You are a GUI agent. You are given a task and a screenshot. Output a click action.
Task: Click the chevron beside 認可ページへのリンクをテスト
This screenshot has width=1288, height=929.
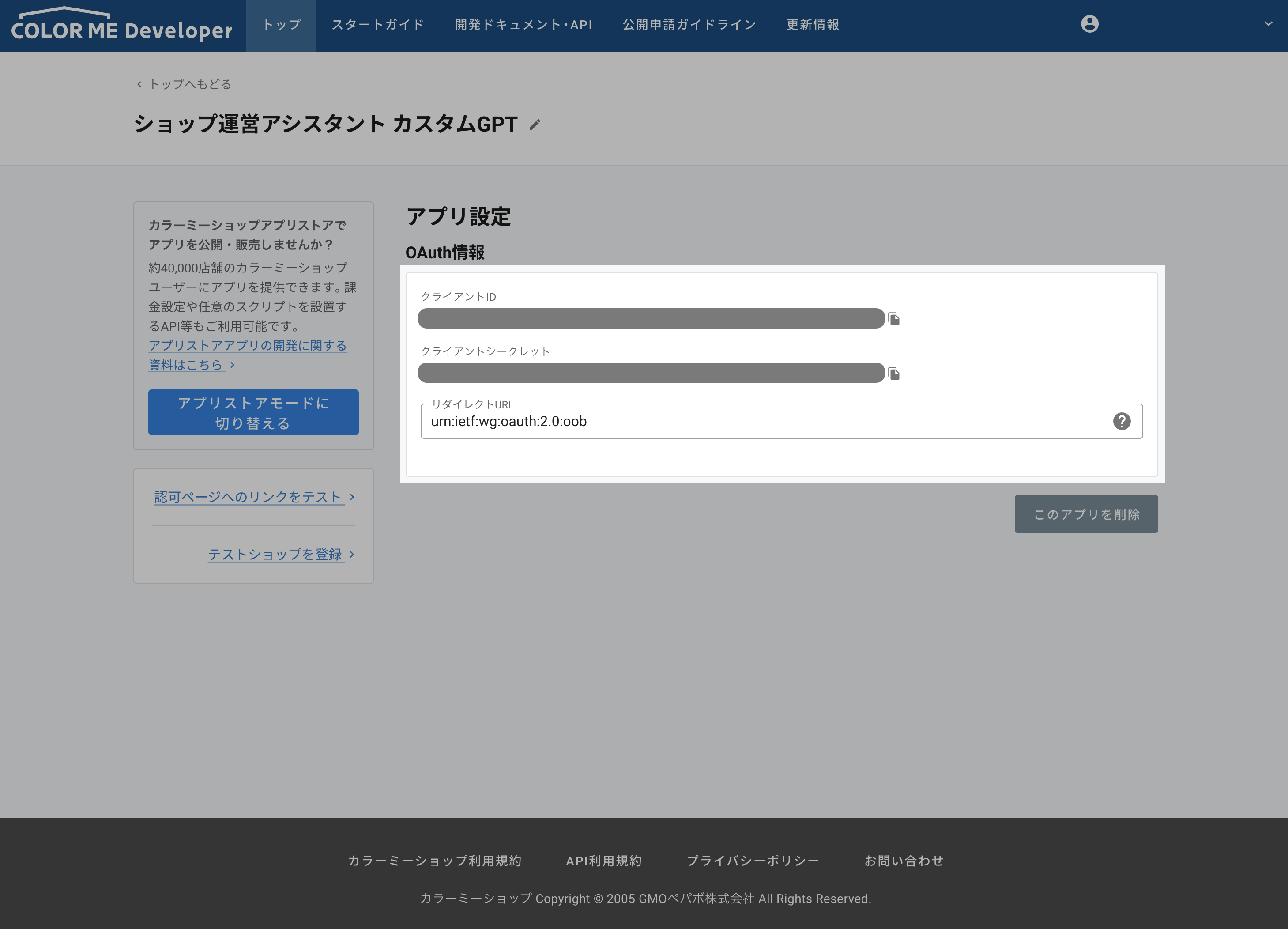pos(353,497)
